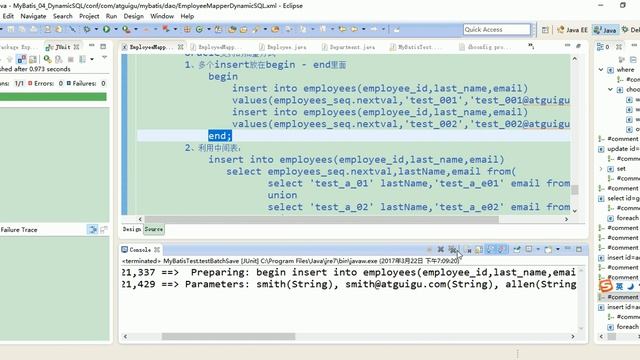640x360 pixels.
Task: Click the editor vertical scrollbar thumb
Action: pyautogui.click(x=575, y=190)
